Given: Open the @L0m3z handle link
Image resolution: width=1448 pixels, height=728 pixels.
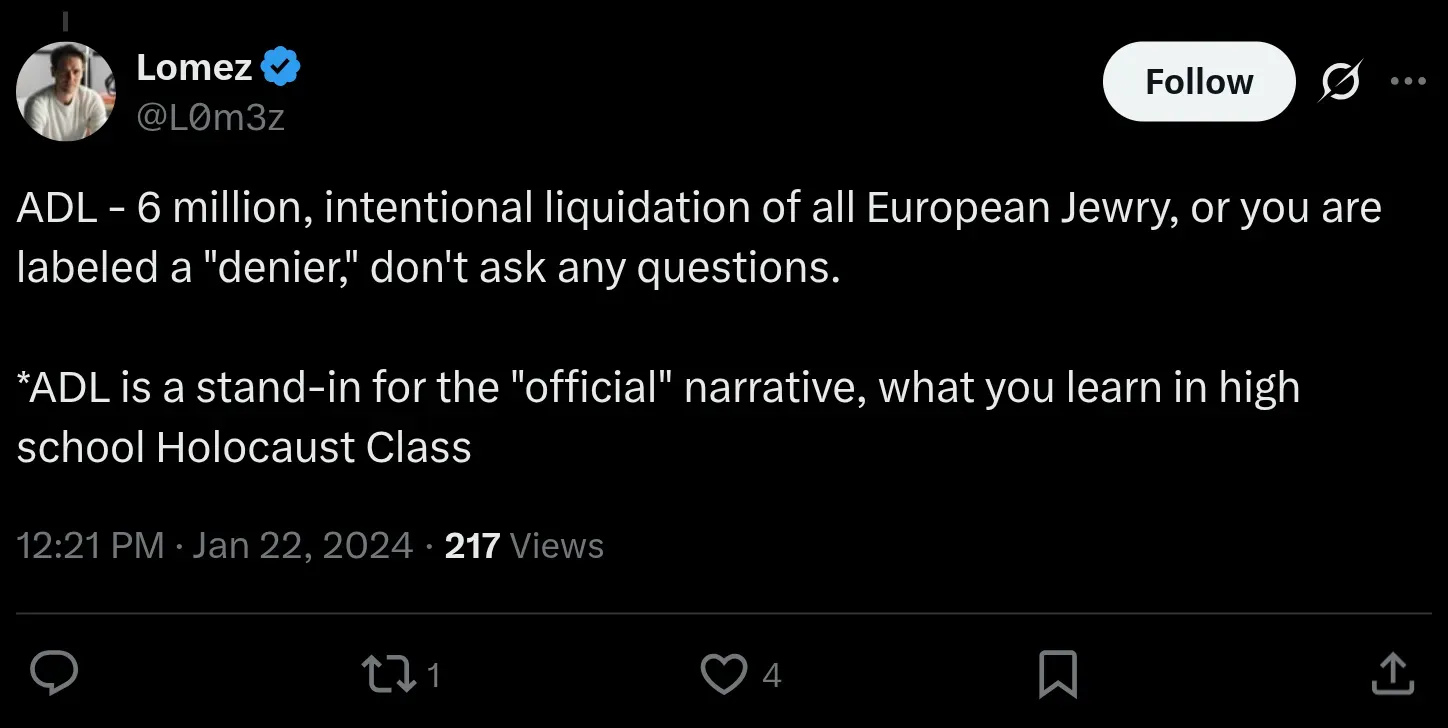Looking at the screenshot, I should click(x=210, y=118).
